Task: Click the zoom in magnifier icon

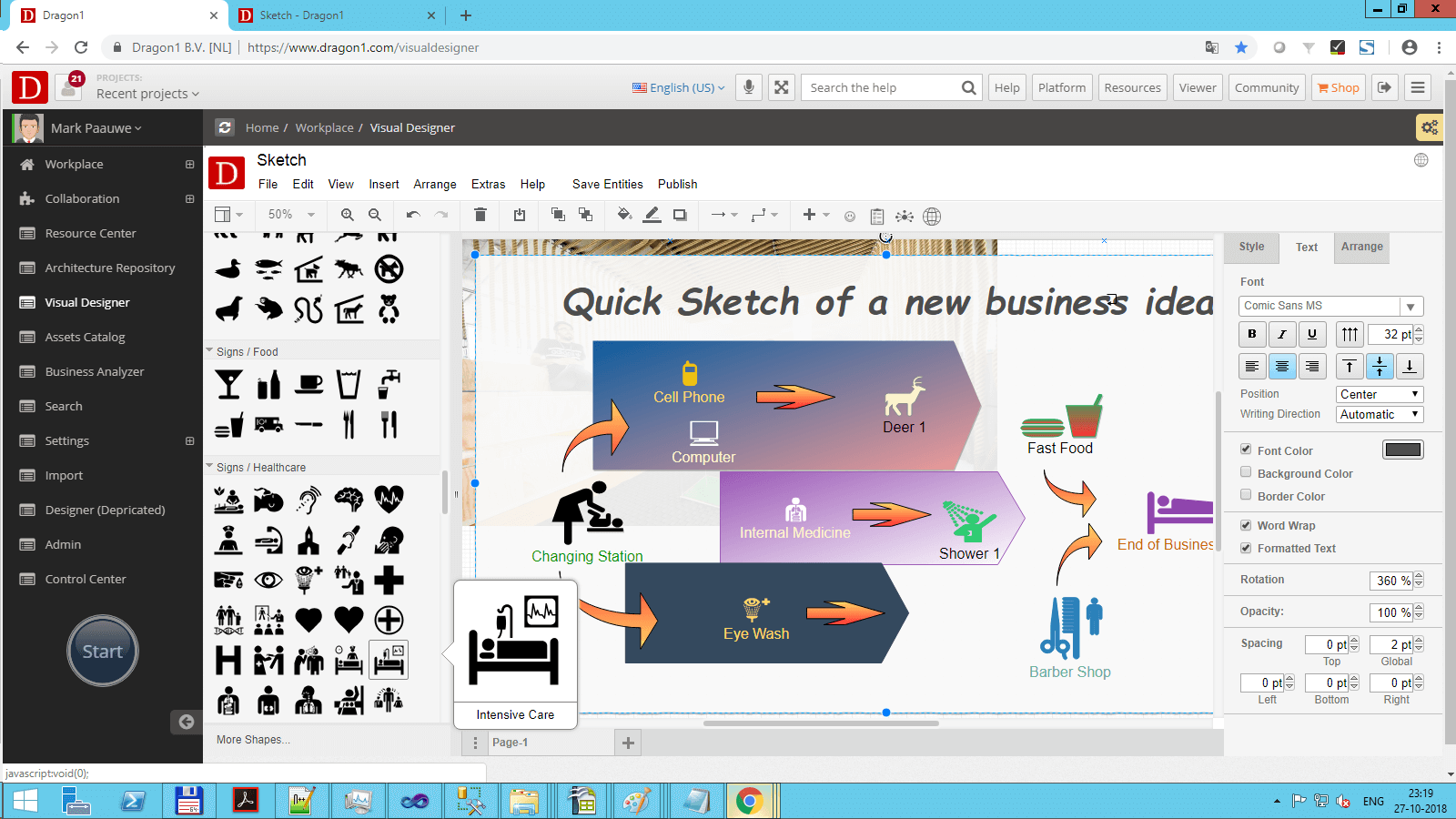Action: (x=347, y=216)
